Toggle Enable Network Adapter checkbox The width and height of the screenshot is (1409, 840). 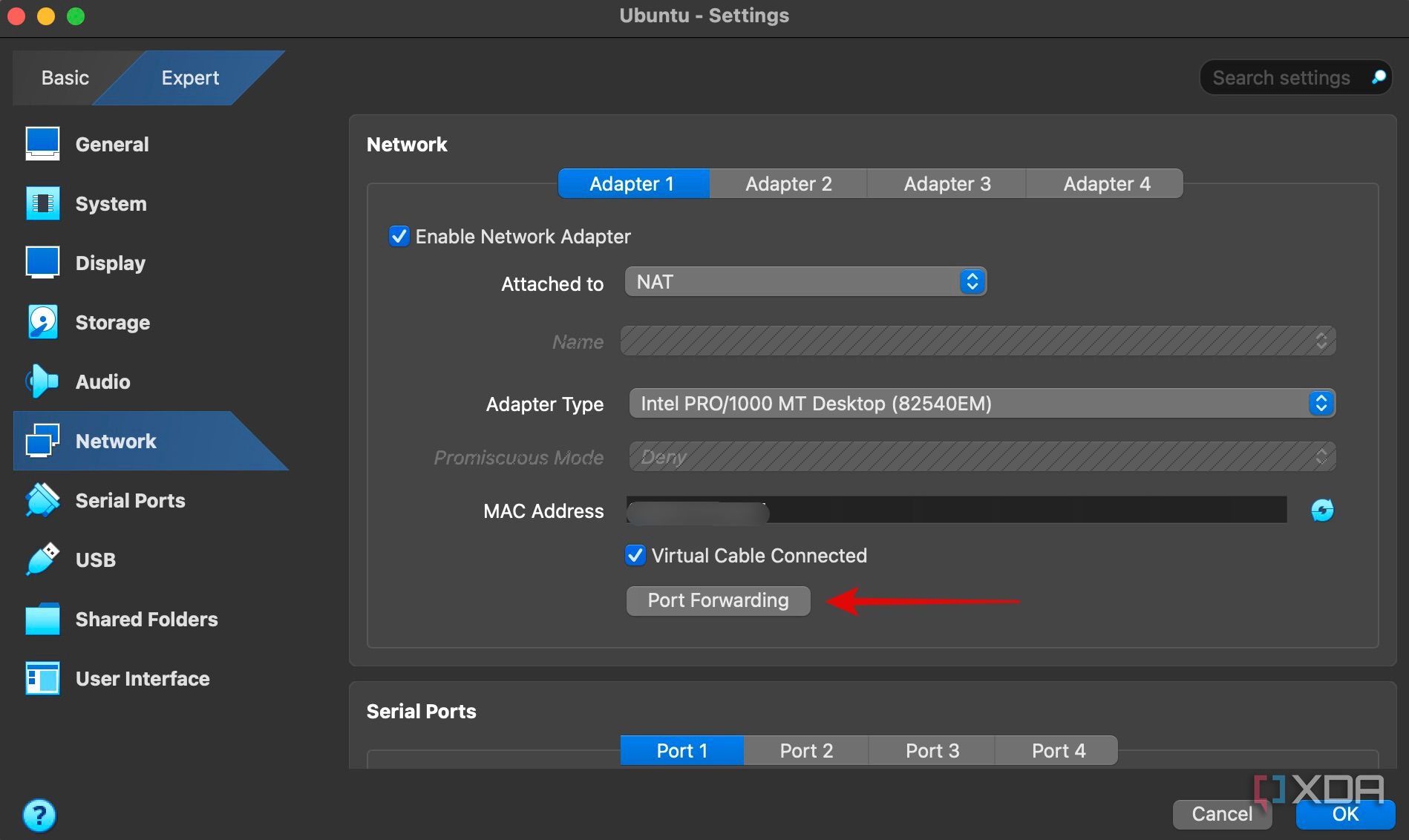point(399,236)
